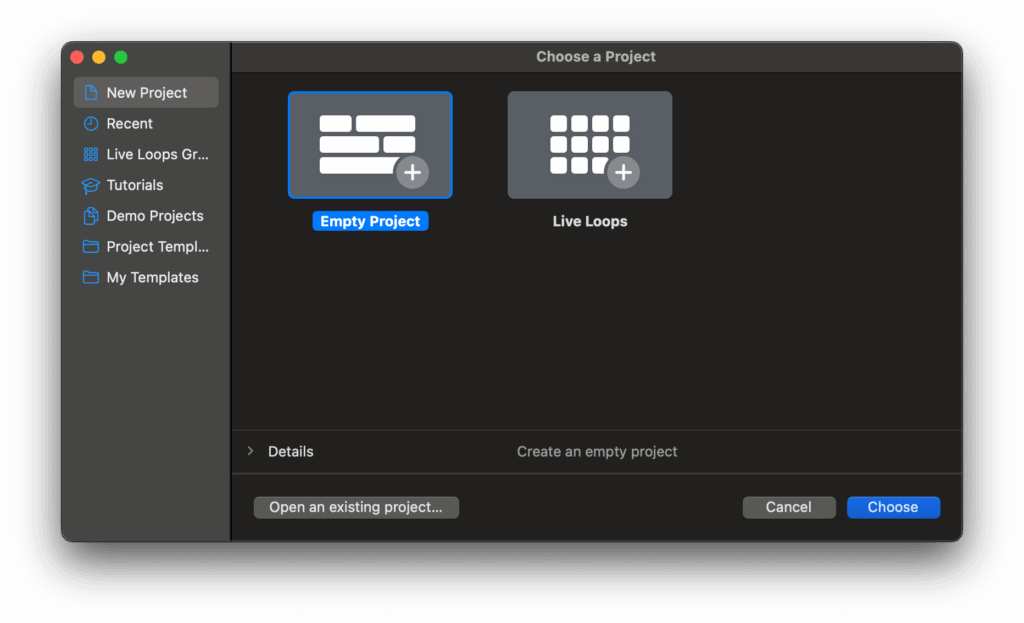
Task: Select the Empty Project thumbnail
Action: click(370, 146)
